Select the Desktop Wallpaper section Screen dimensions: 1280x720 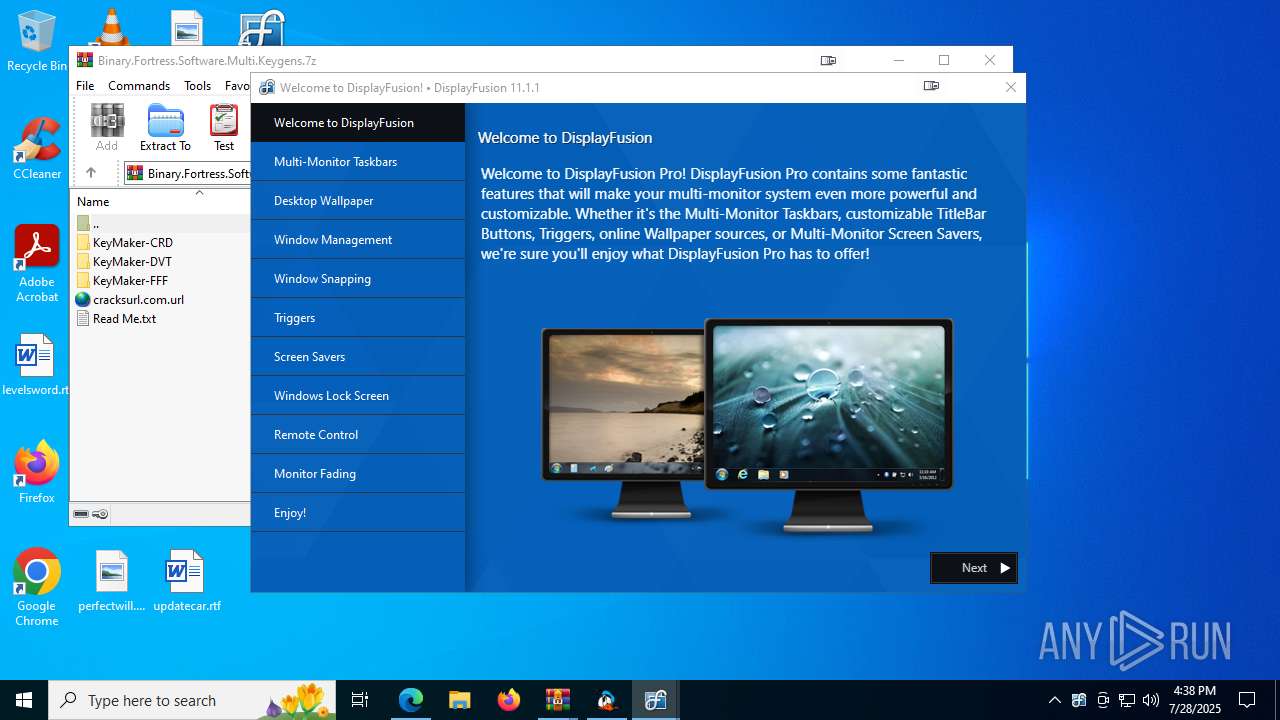click(x=358, y=201)
